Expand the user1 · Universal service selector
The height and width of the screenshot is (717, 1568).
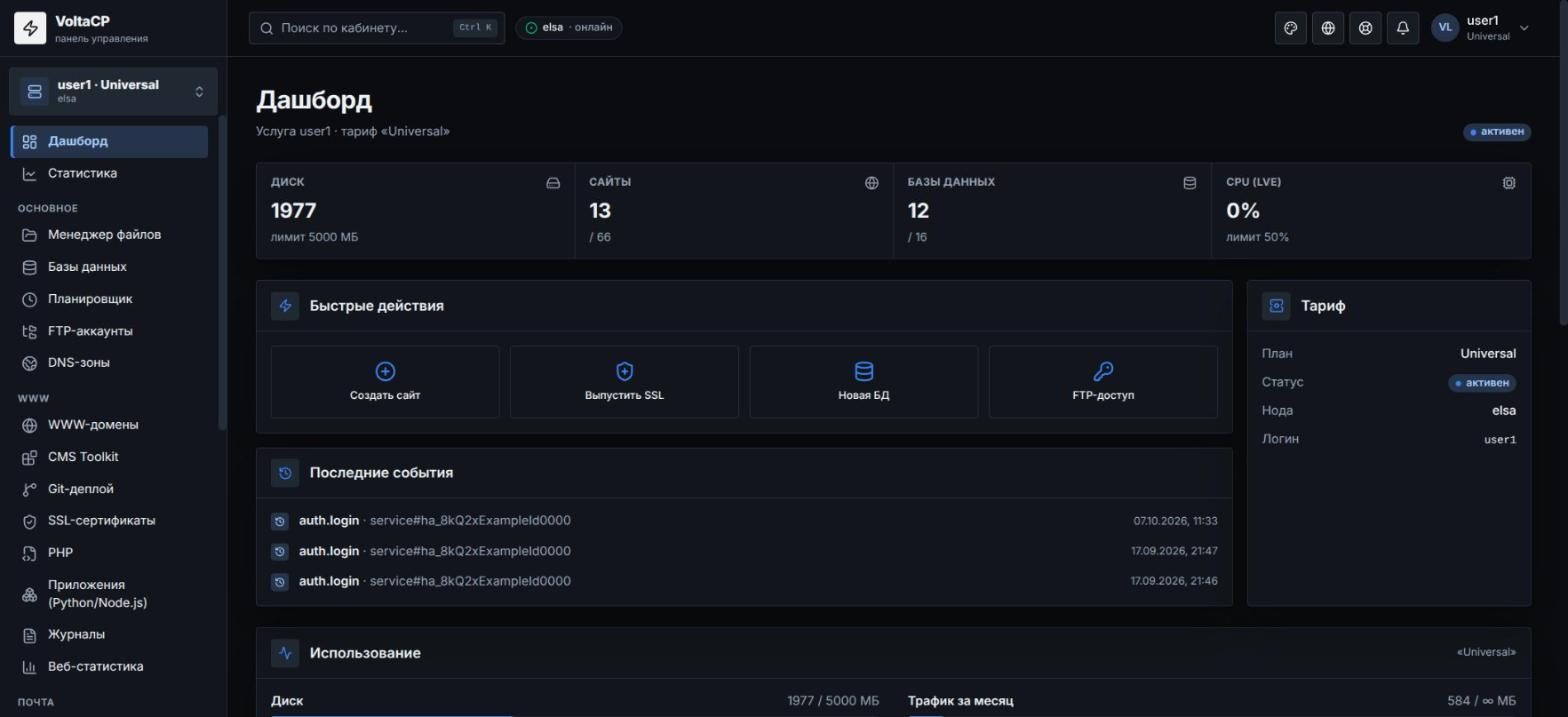tap(113, 91)
